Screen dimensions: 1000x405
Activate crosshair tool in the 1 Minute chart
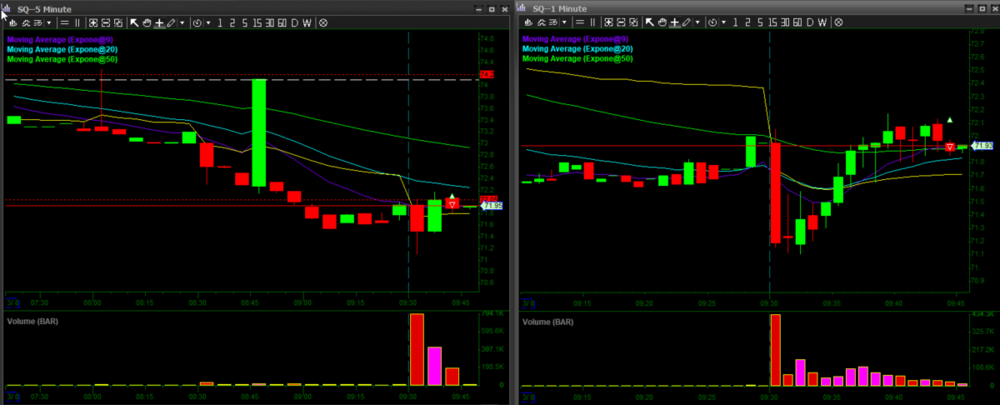click(x=674, y=21)
